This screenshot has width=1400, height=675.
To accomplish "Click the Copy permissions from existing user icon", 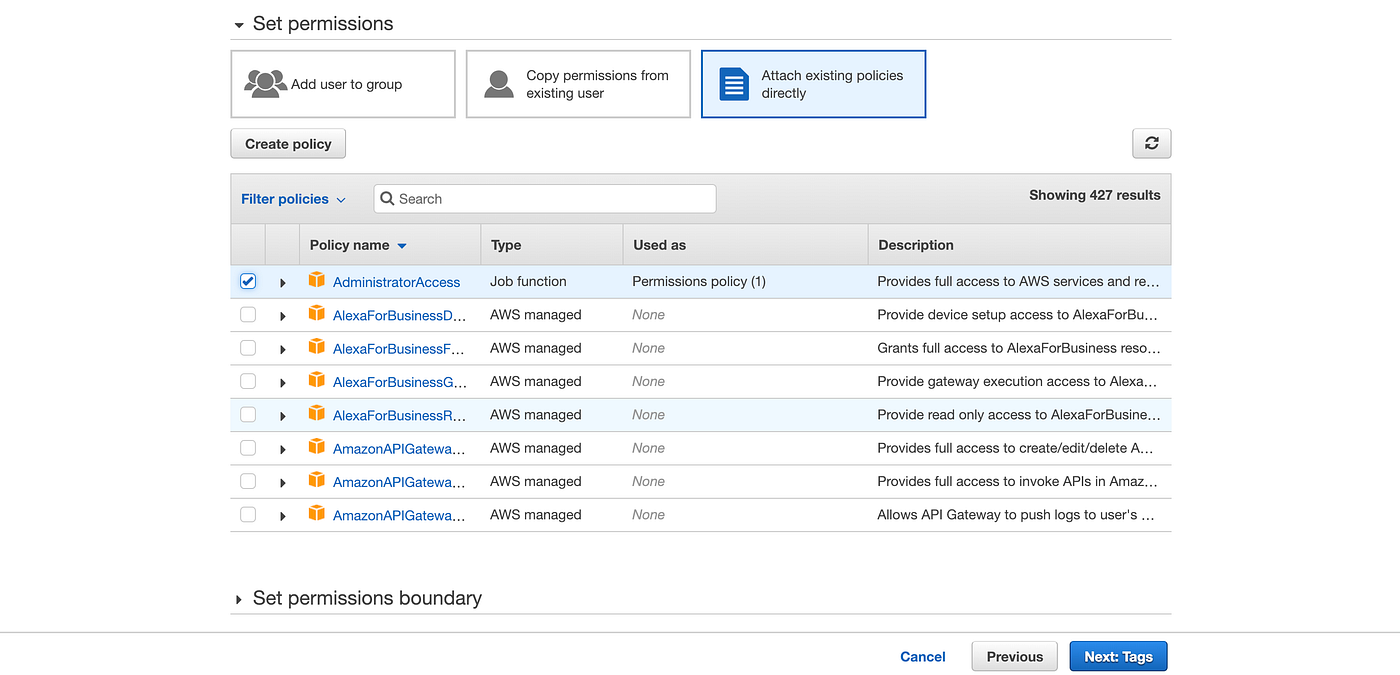I will (x=498, y=84).
